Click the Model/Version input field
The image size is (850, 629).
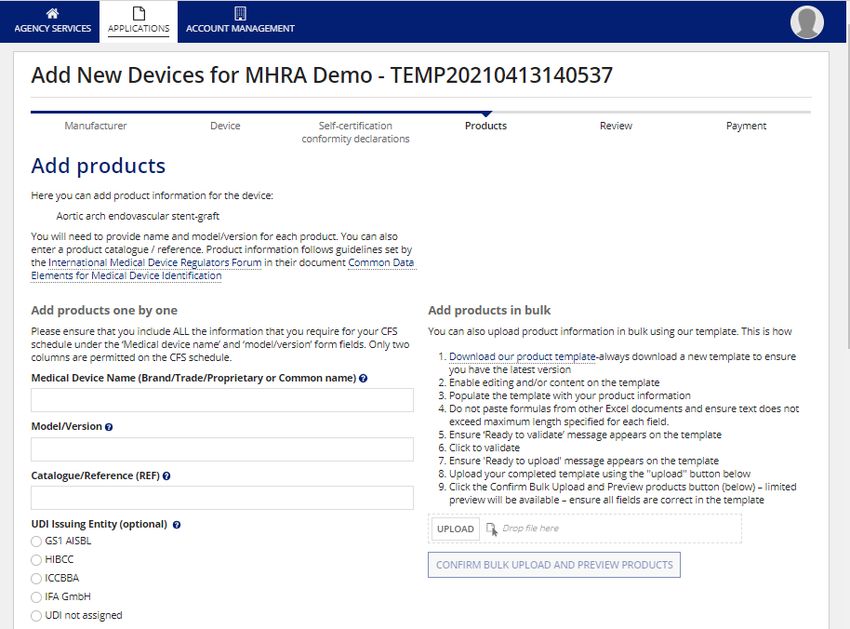(x=222, y=450)
